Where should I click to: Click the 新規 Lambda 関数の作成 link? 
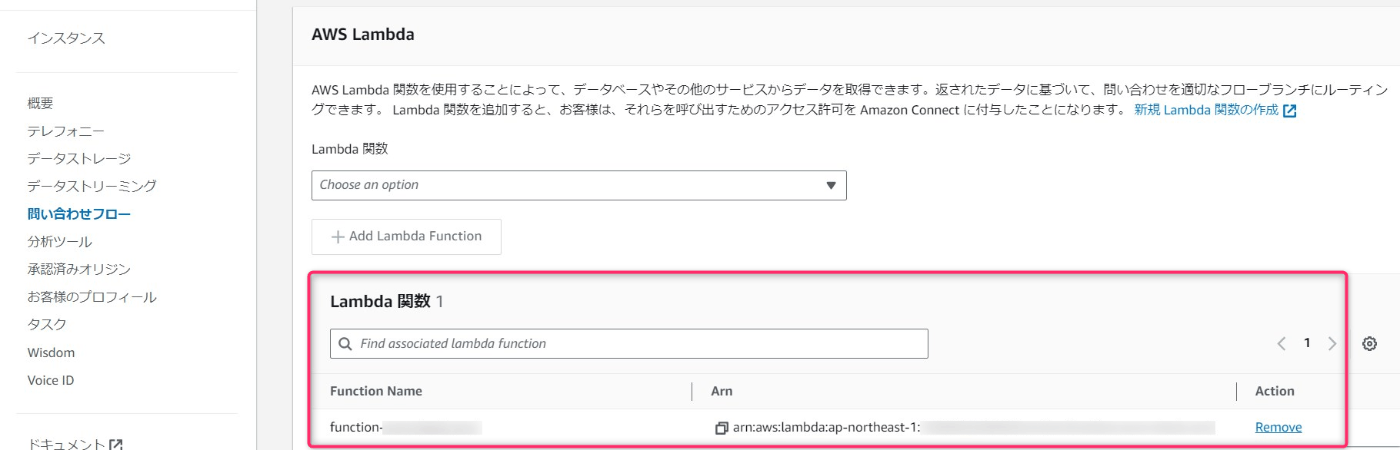click(x=1206, y=111)
